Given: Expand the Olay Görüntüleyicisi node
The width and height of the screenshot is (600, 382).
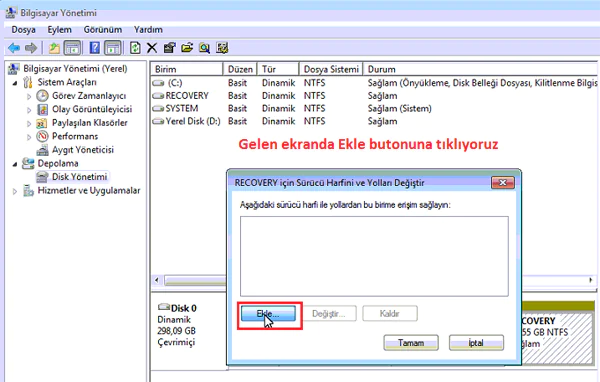Looking at the screenshot, I should 29,110.
